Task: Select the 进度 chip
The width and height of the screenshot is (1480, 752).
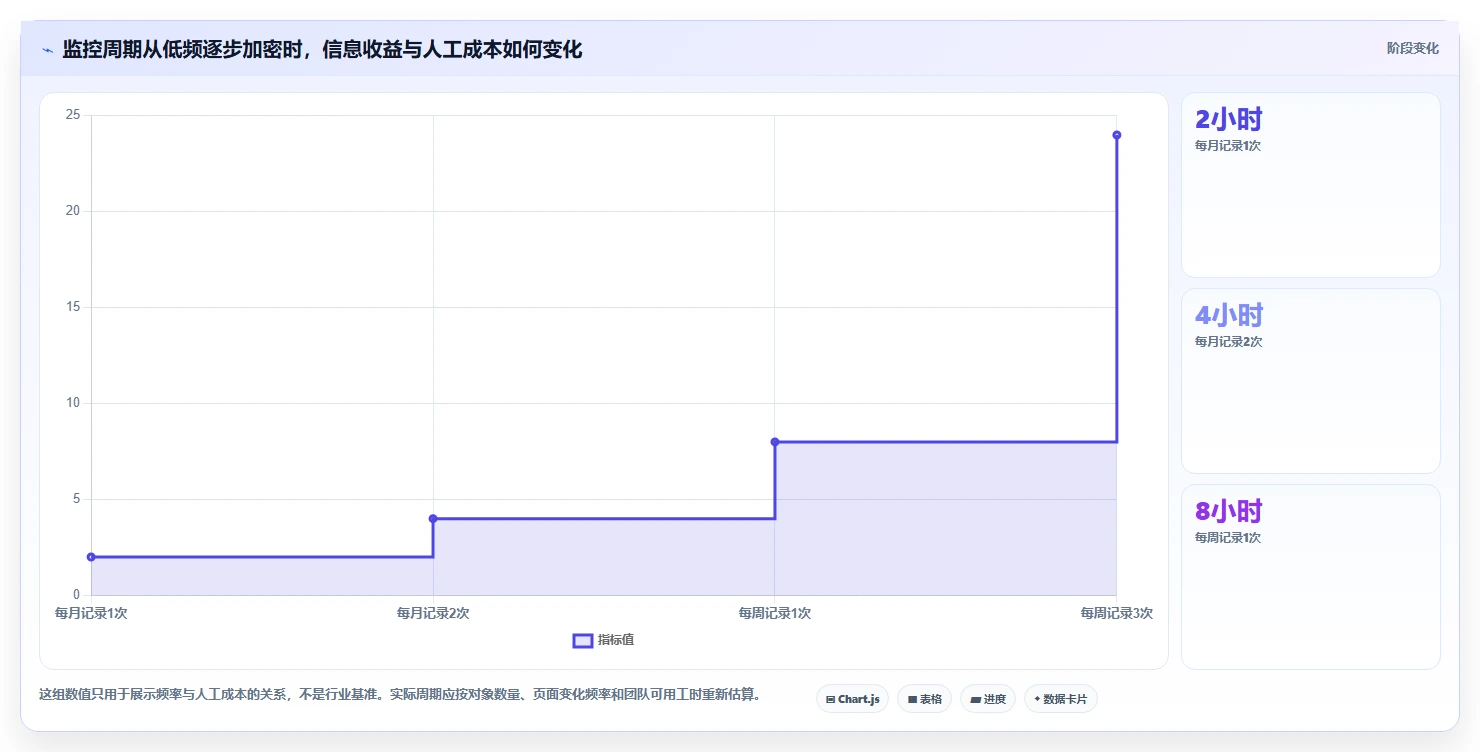Action: pyautogui.click(x=988, y=699)
